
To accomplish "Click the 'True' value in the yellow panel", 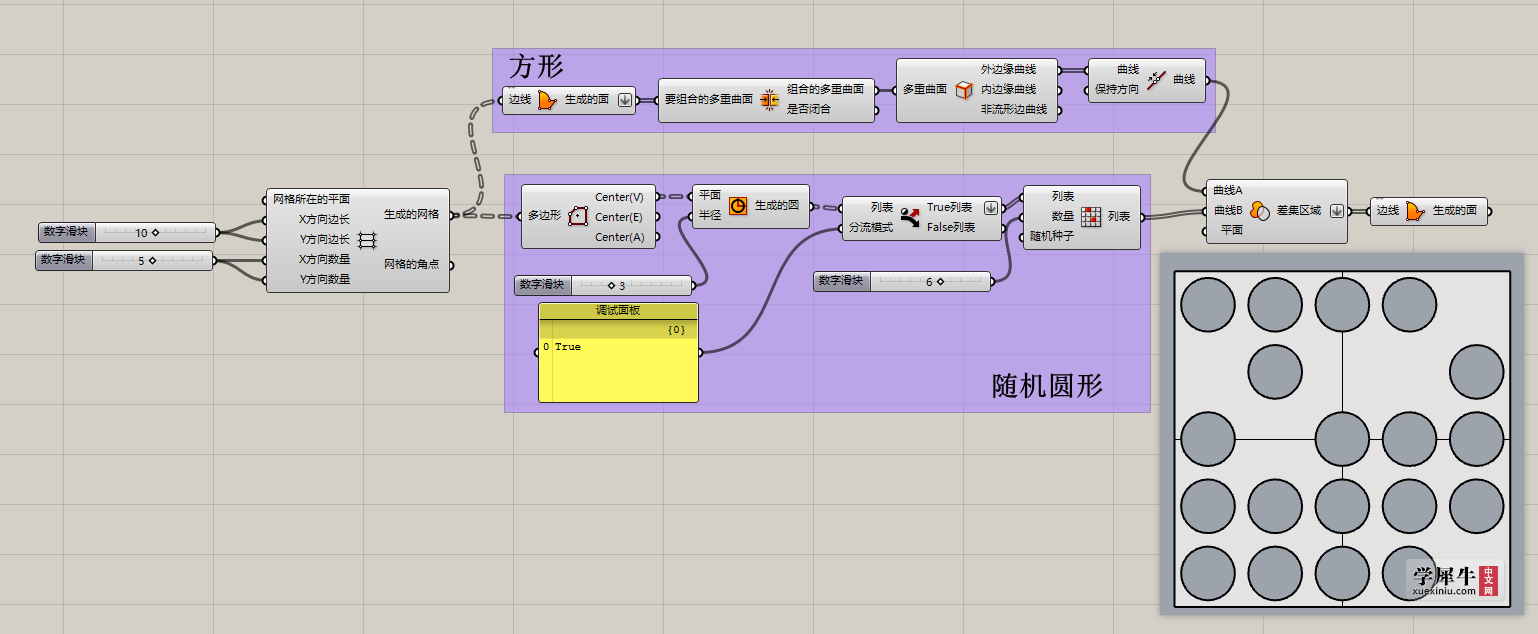I will coord(568,347).
